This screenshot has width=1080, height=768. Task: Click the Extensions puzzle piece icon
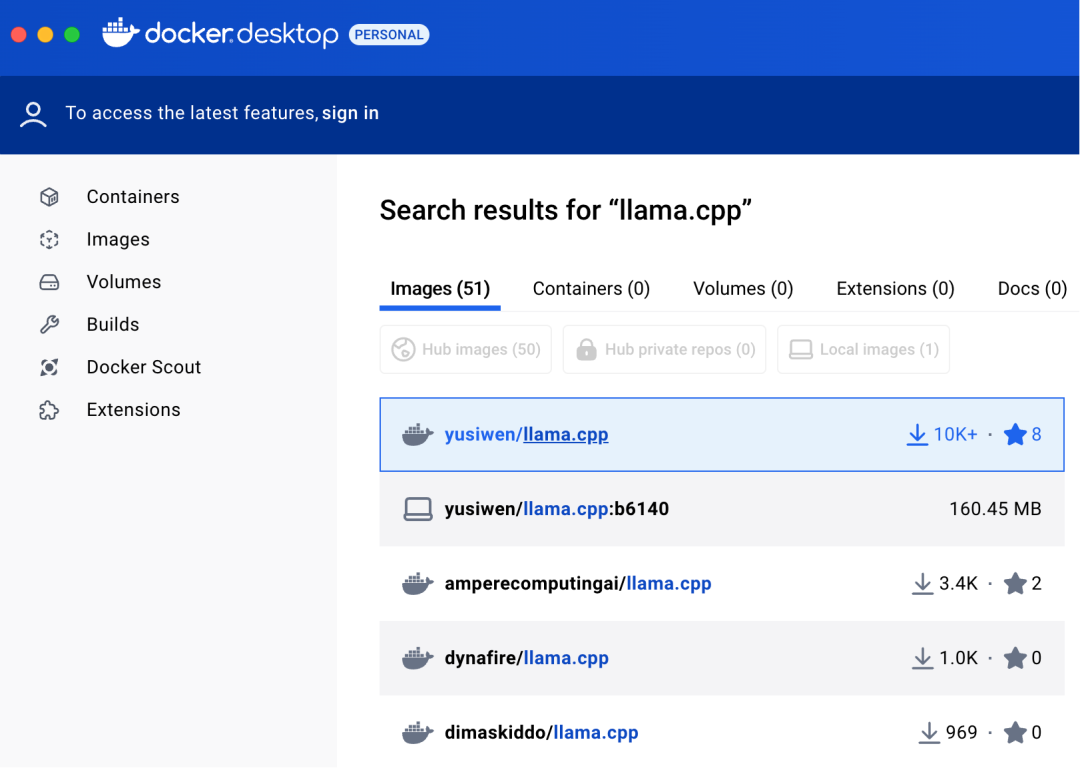click(x=49, y=411)
